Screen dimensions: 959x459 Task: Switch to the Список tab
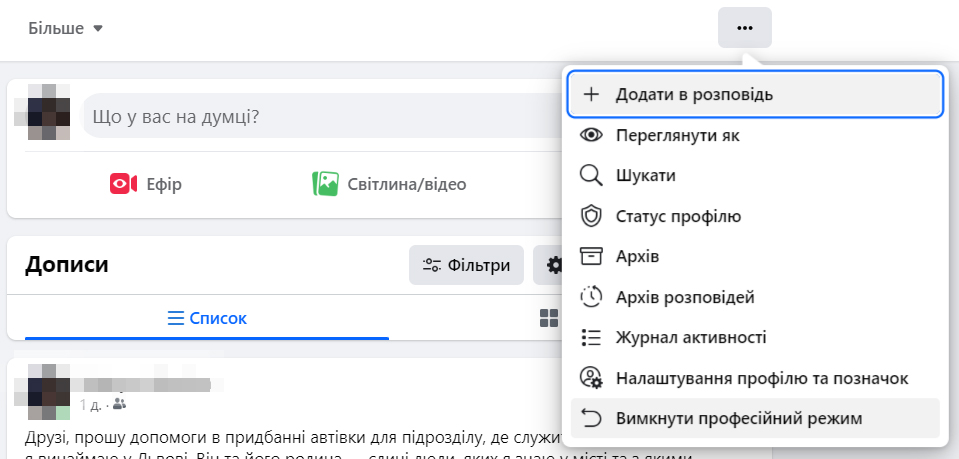[x=207, y=319]
